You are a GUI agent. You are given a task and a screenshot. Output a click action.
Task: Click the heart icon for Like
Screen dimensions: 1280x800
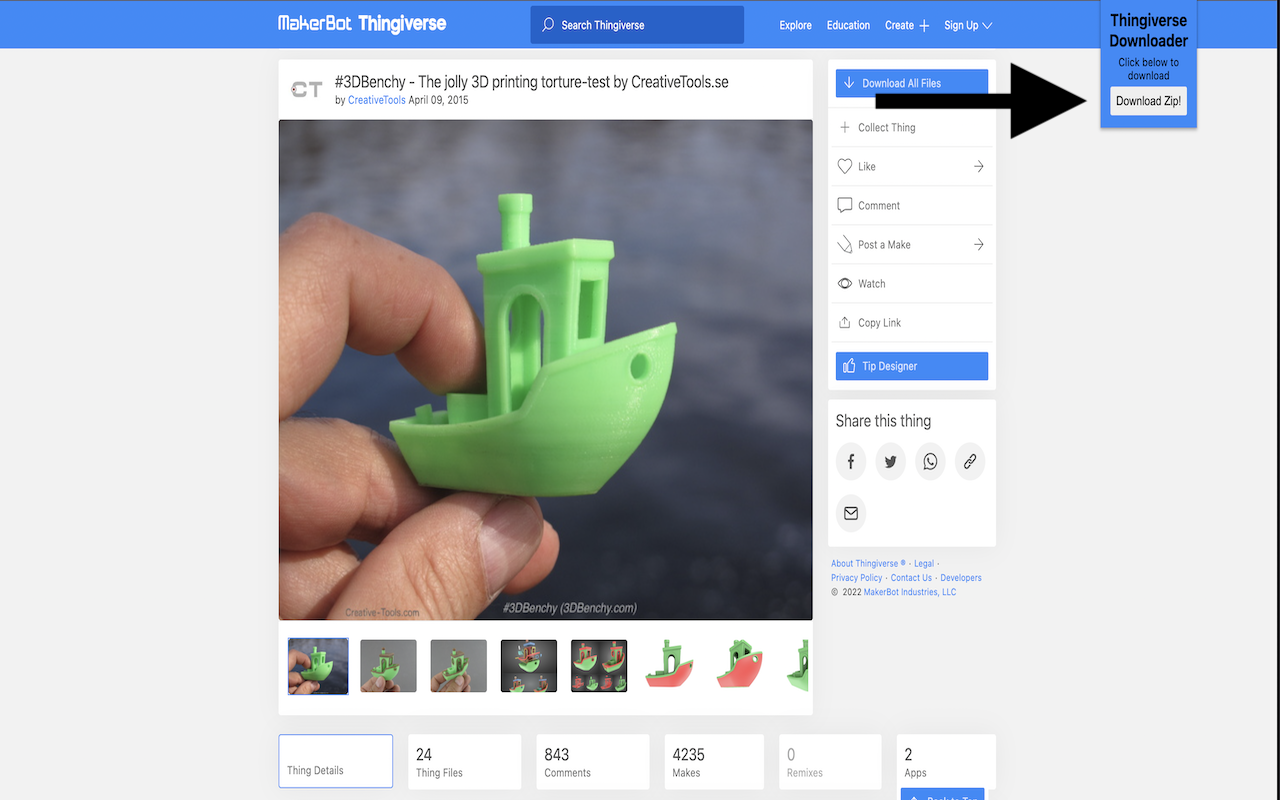845,166
